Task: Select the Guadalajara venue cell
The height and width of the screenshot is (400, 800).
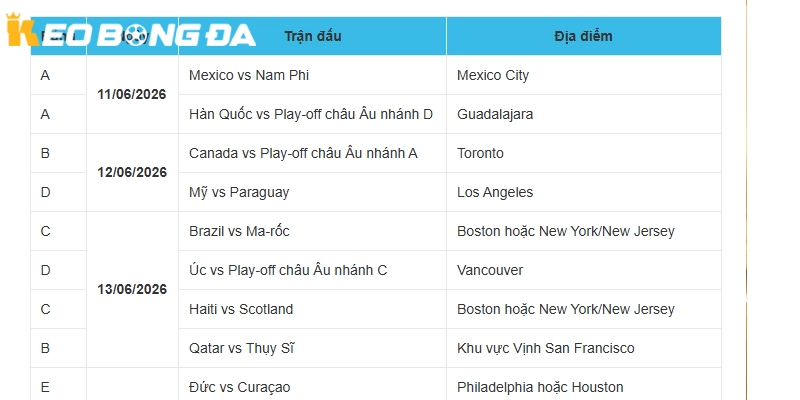Action: [x=495, y=114]
